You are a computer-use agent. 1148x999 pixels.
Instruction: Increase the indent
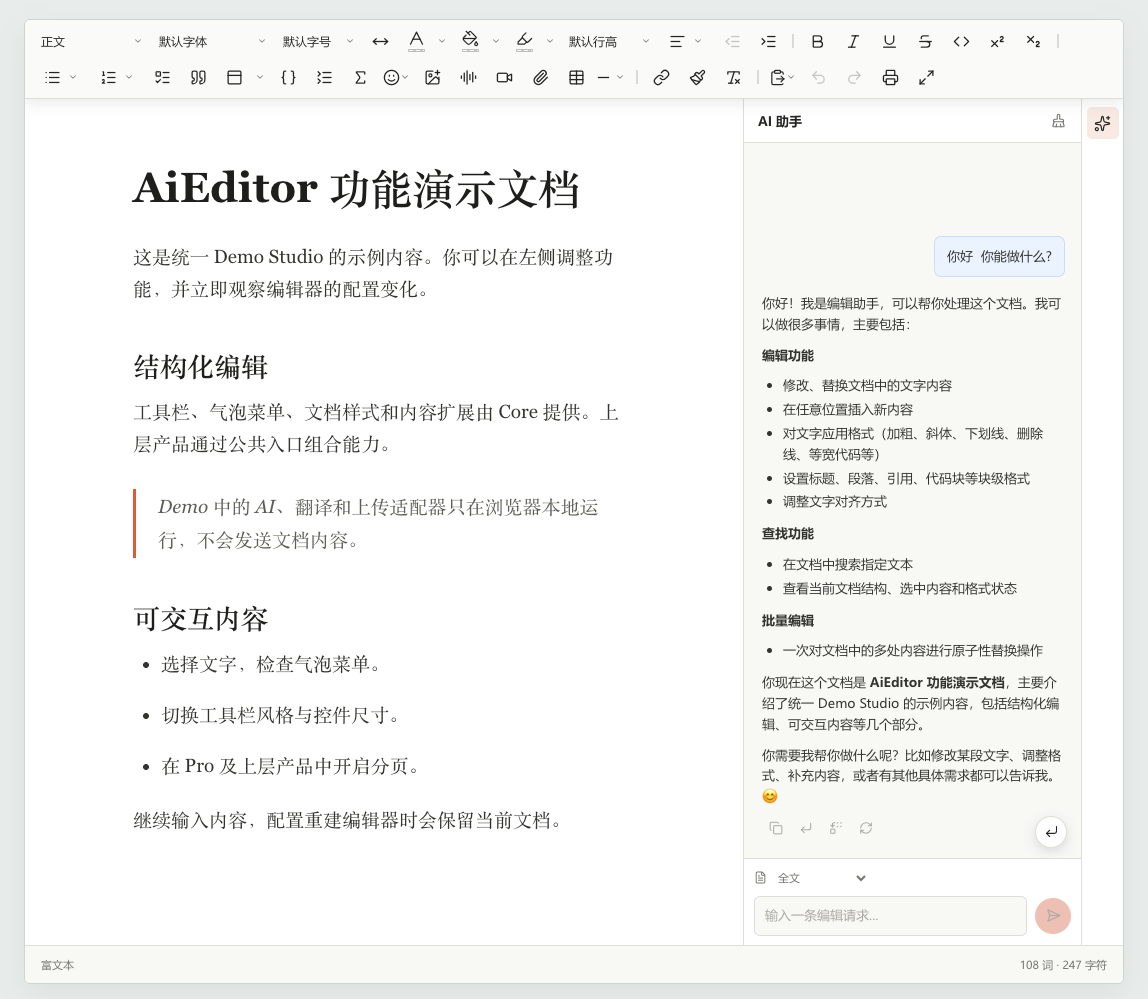(x=768, y=42)
